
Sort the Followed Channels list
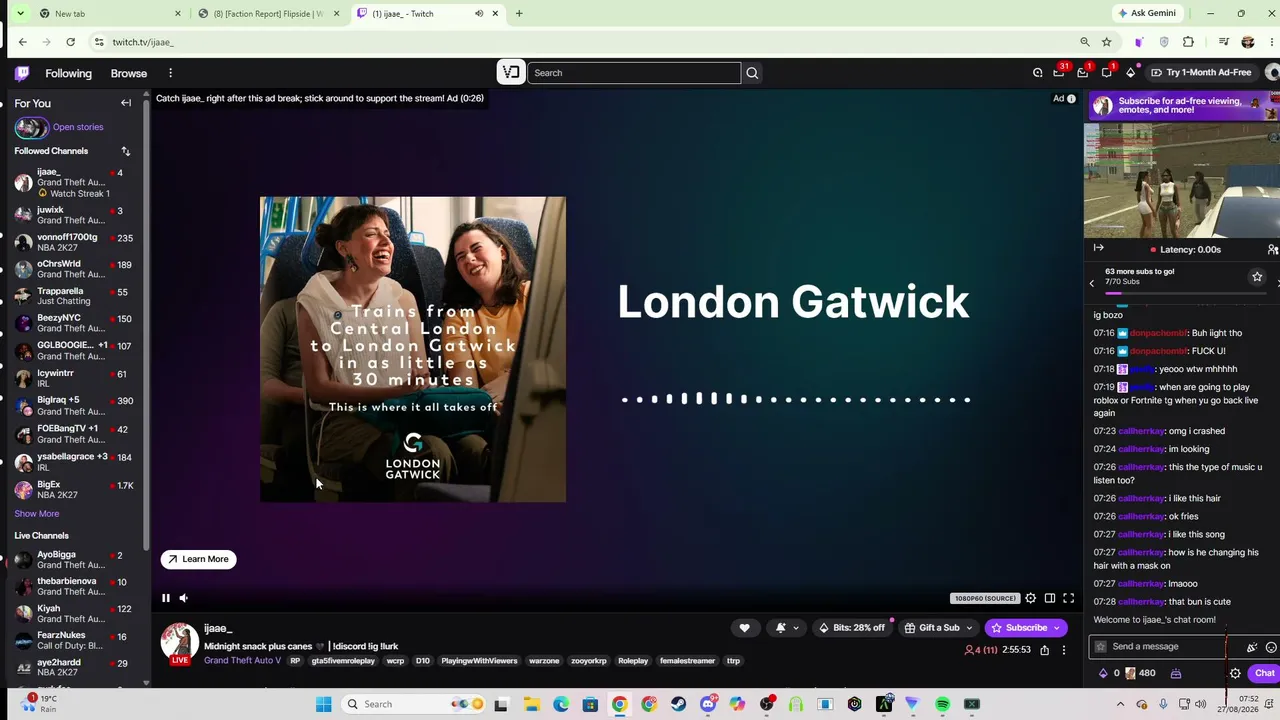click(x=126, y=151)
